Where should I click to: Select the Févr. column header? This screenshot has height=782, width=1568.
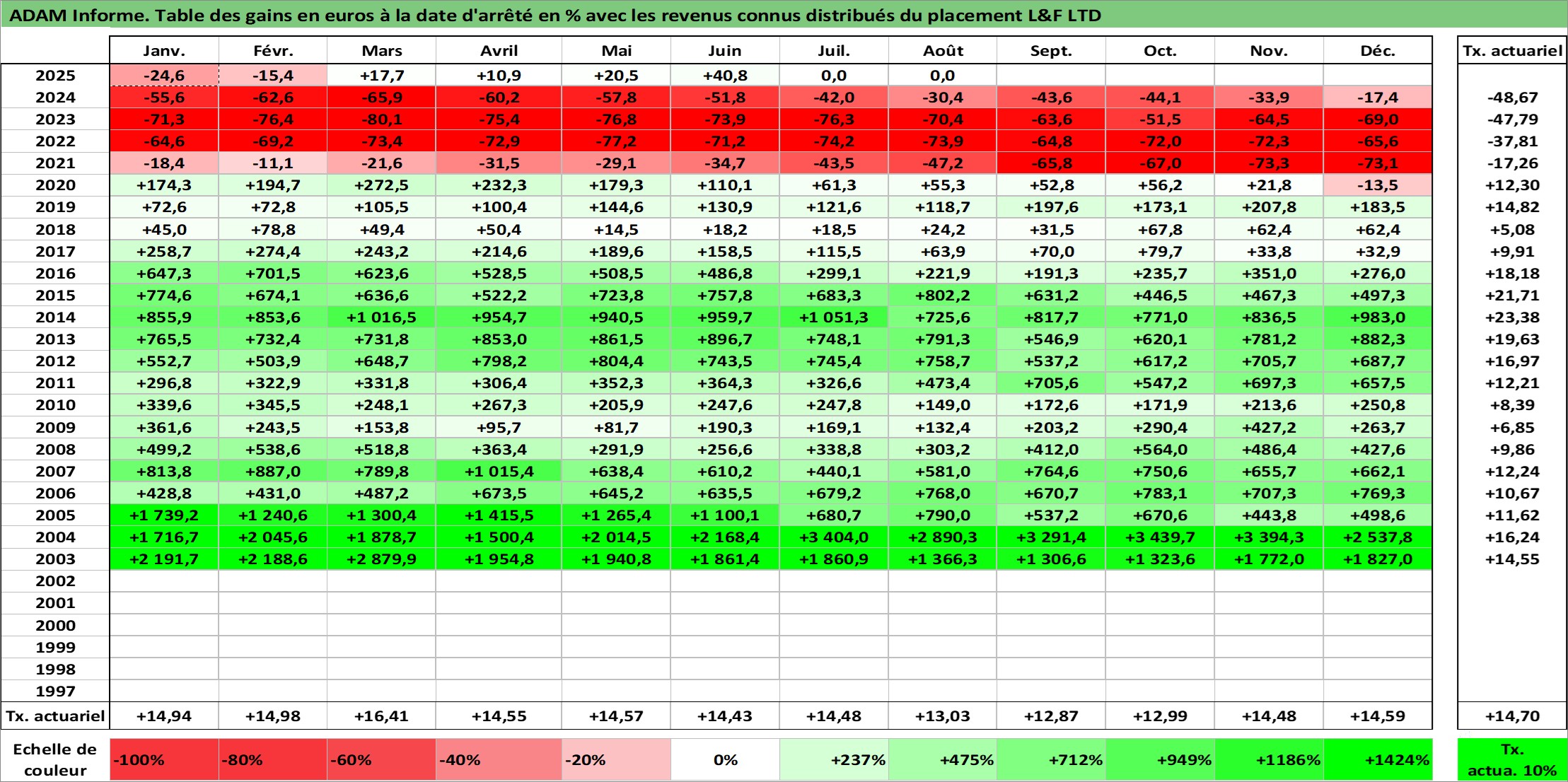[x=273, y=50]
